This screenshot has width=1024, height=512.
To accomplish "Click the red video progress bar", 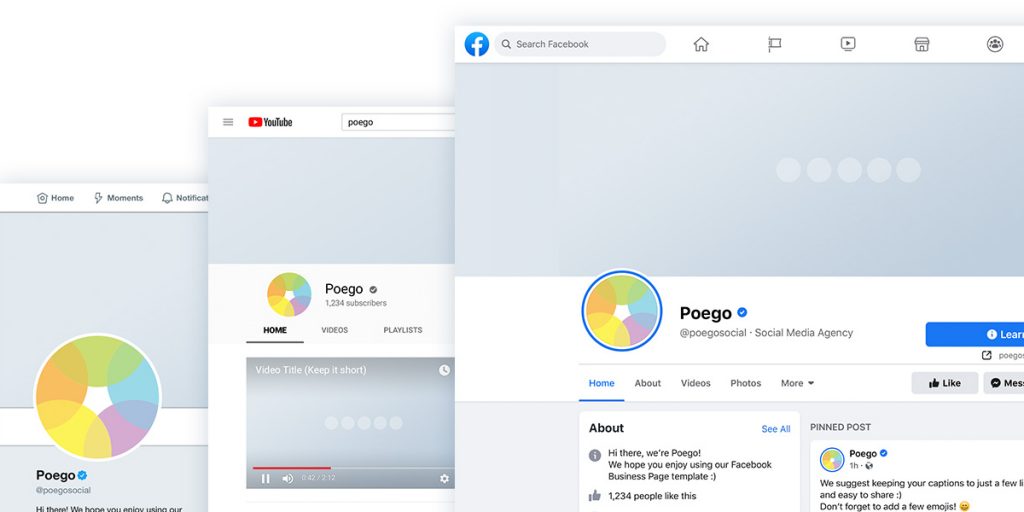I will coord(291,467).
